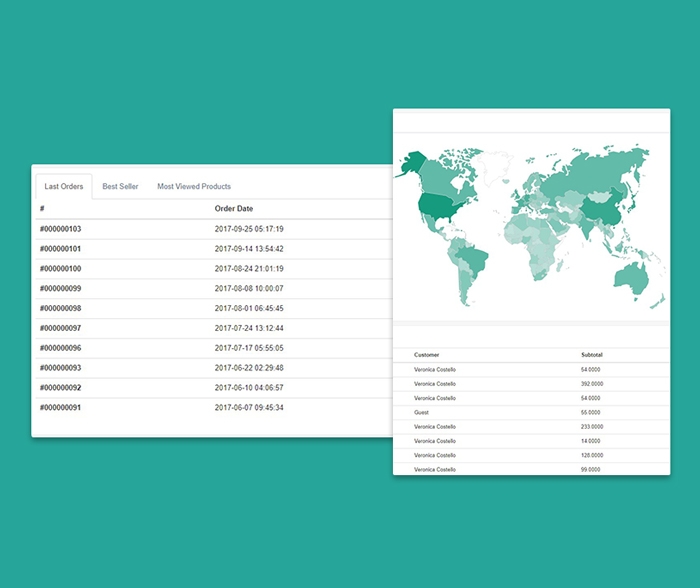
Task: Click the Order Date column header
Action: point(234,209)
